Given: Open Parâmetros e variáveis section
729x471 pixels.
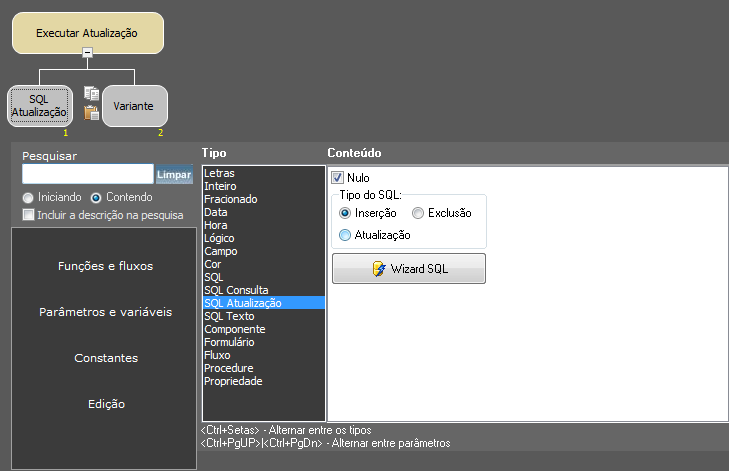Looking at the screenshot, I should (x=105, y=312).
